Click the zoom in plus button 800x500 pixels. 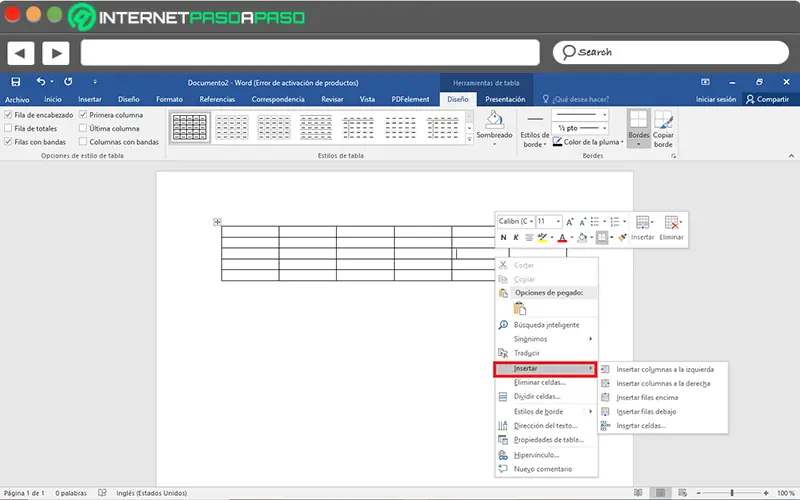(x=766, y=493)
